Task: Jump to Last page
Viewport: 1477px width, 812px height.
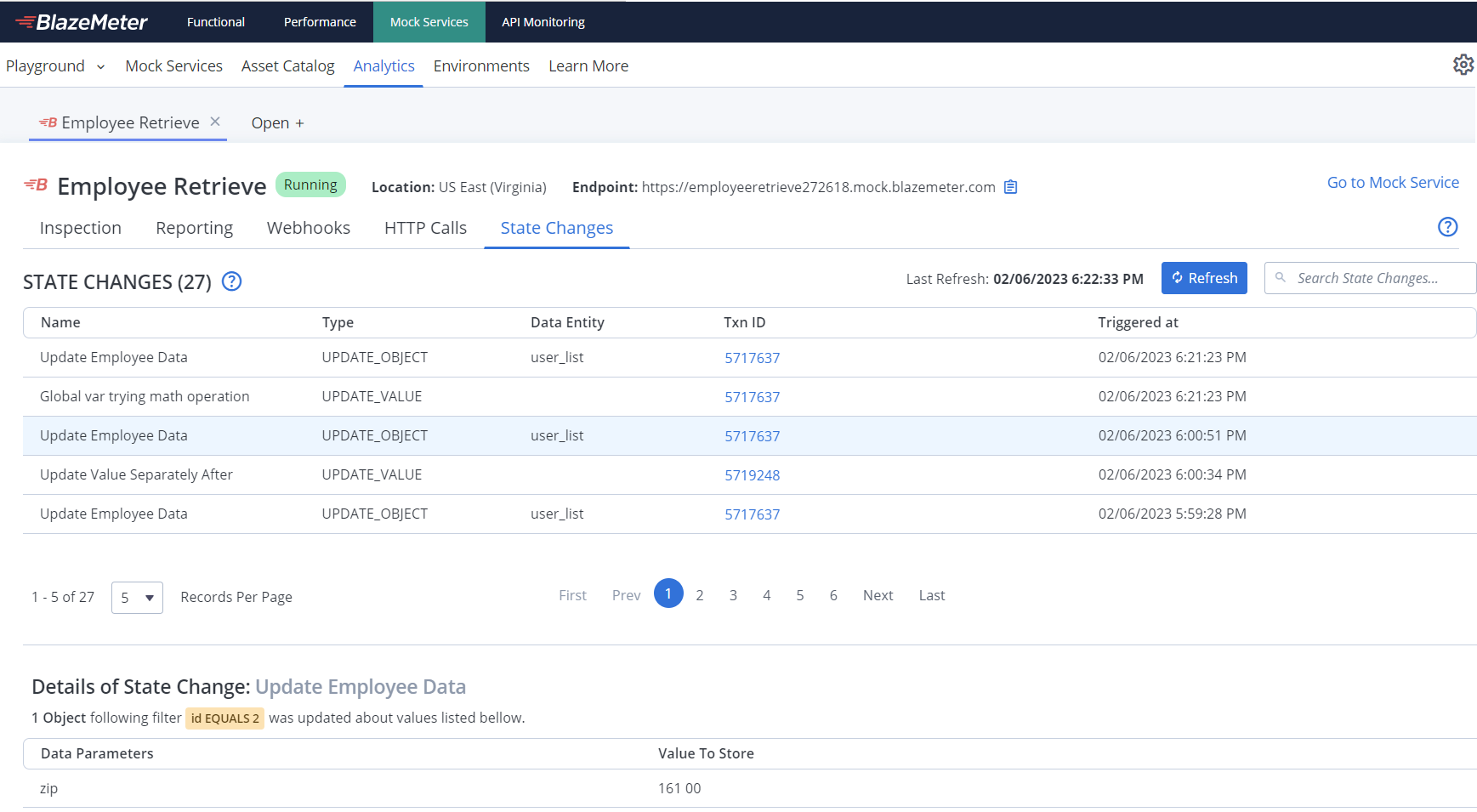Action: [x=932, y=596]
